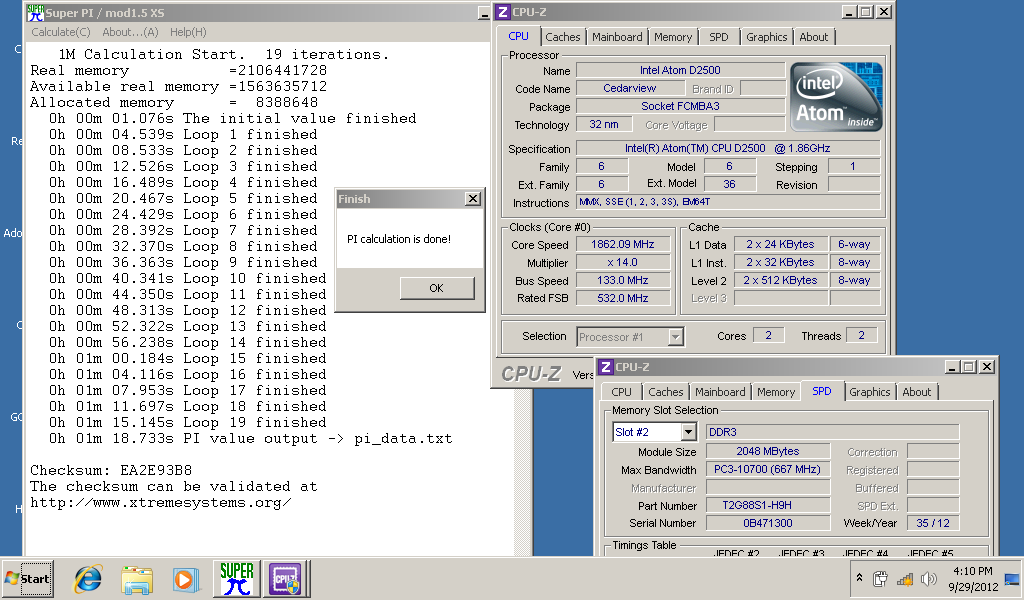Image resolution: width=1024 pixels, height=600 pixels.
Task: Expand the Slot #2 memory slot dropdown
Action: point(688,432)
